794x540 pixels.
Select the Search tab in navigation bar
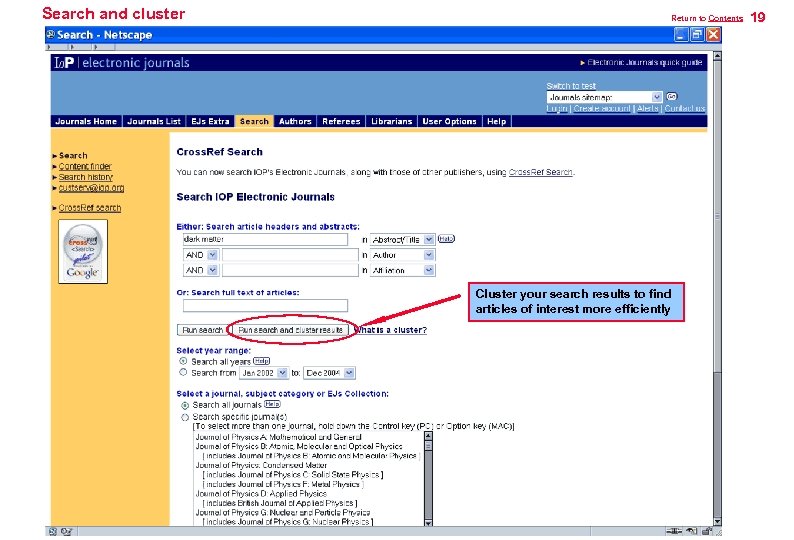[254, 121]
